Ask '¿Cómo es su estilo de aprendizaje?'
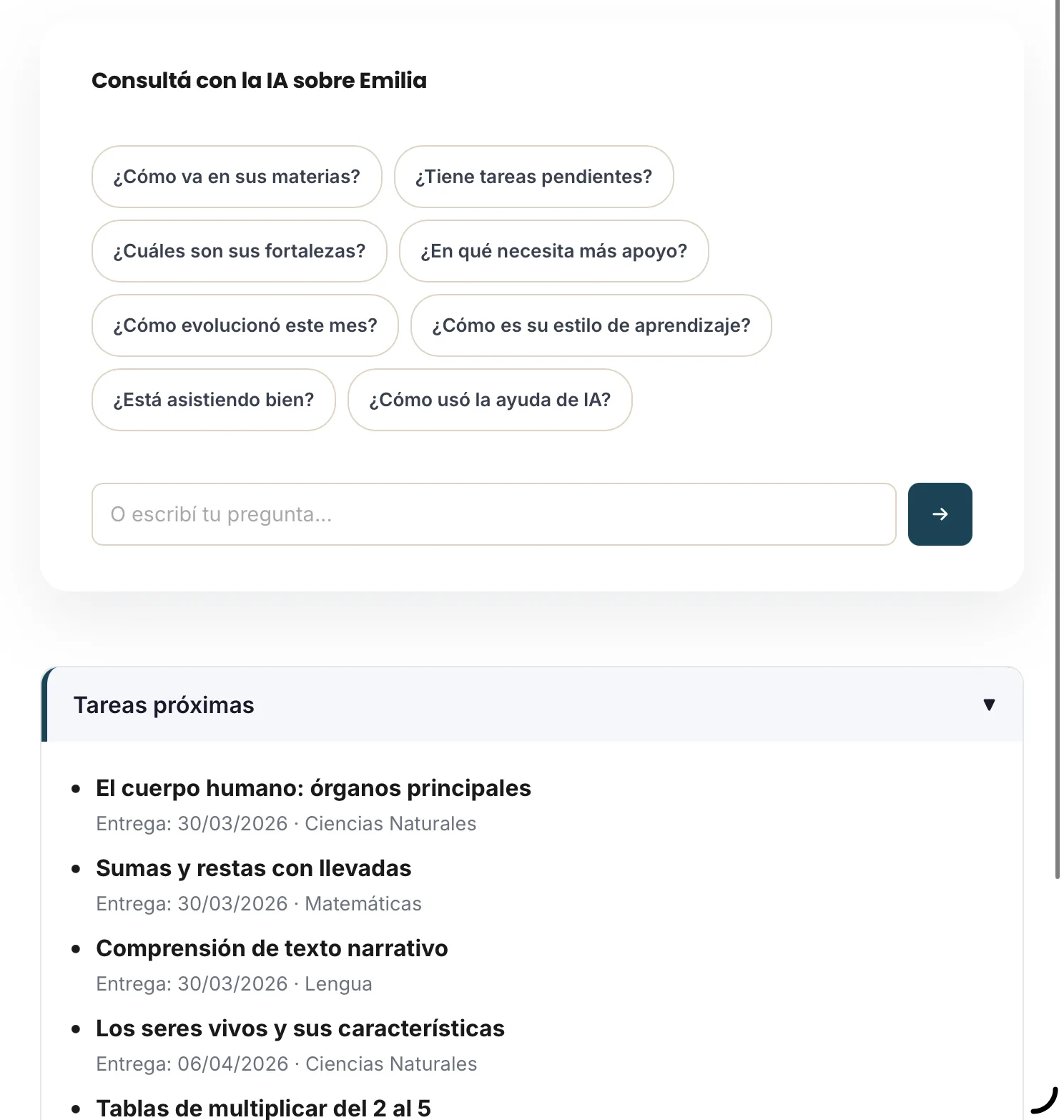This screenshot has width=1064, height=1120. pos(591,325)
